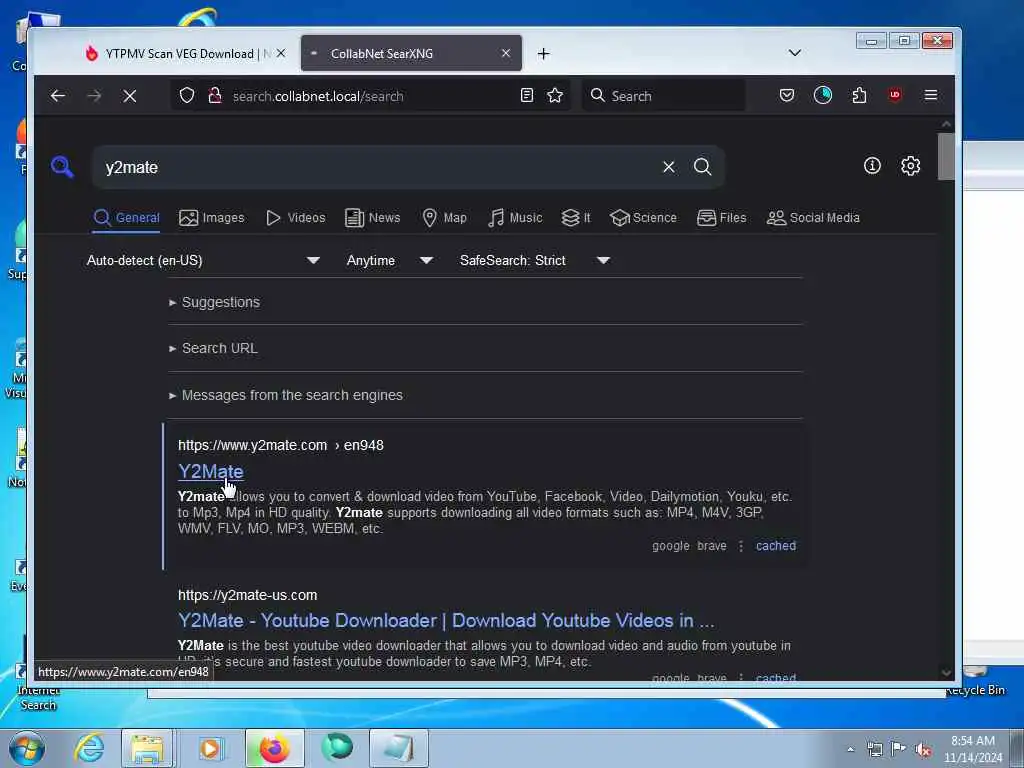Viewport: 1024px width, 768px height.
Task: Select the General search category
Action: pyautogui.click(x=127, y=217)
